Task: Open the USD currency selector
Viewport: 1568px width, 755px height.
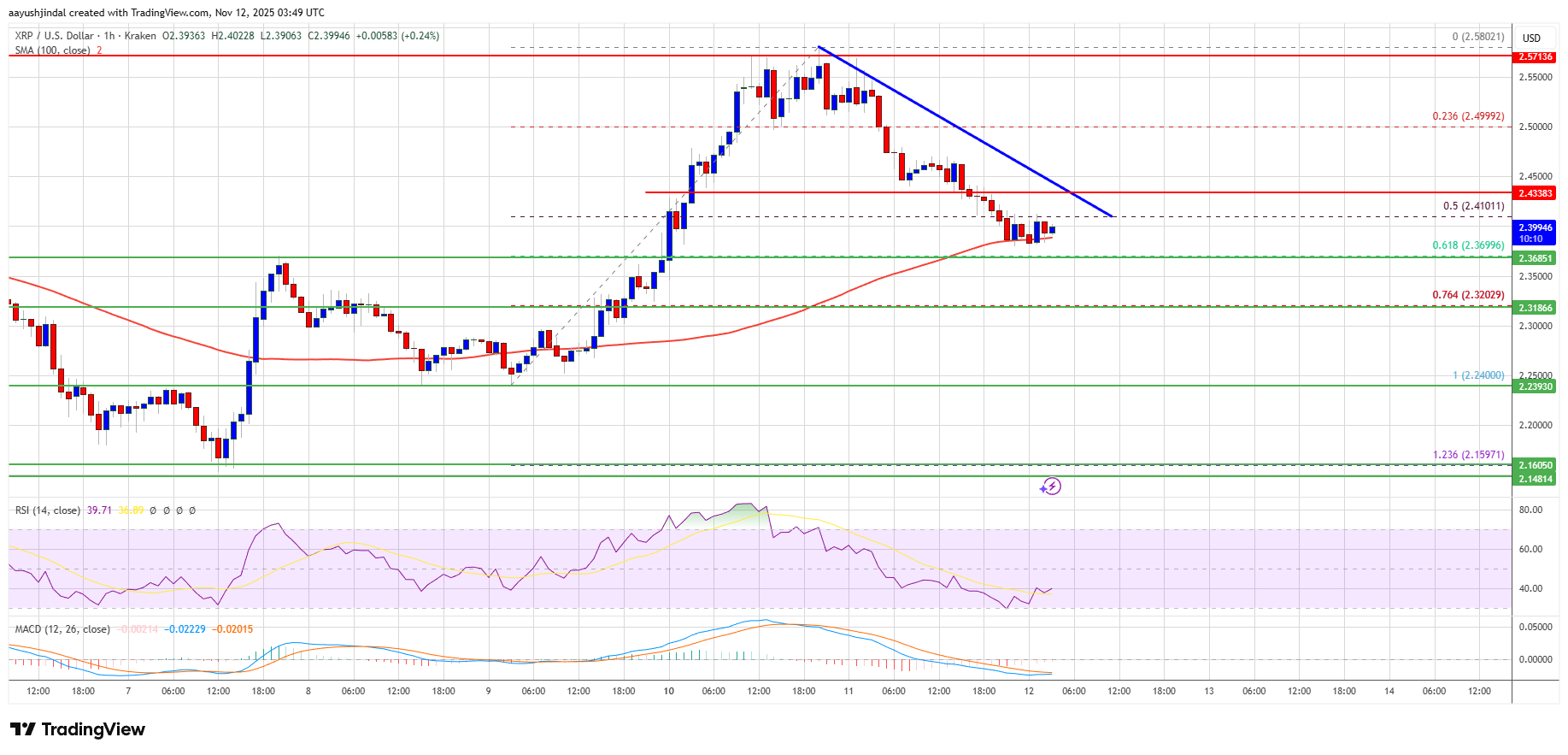Action: (1531, 38)
